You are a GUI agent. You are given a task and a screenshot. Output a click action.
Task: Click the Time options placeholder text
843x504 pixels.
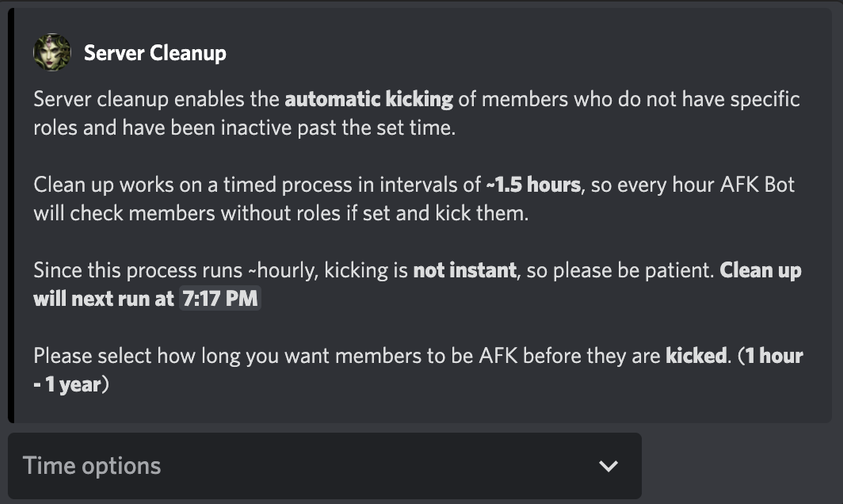91,466
